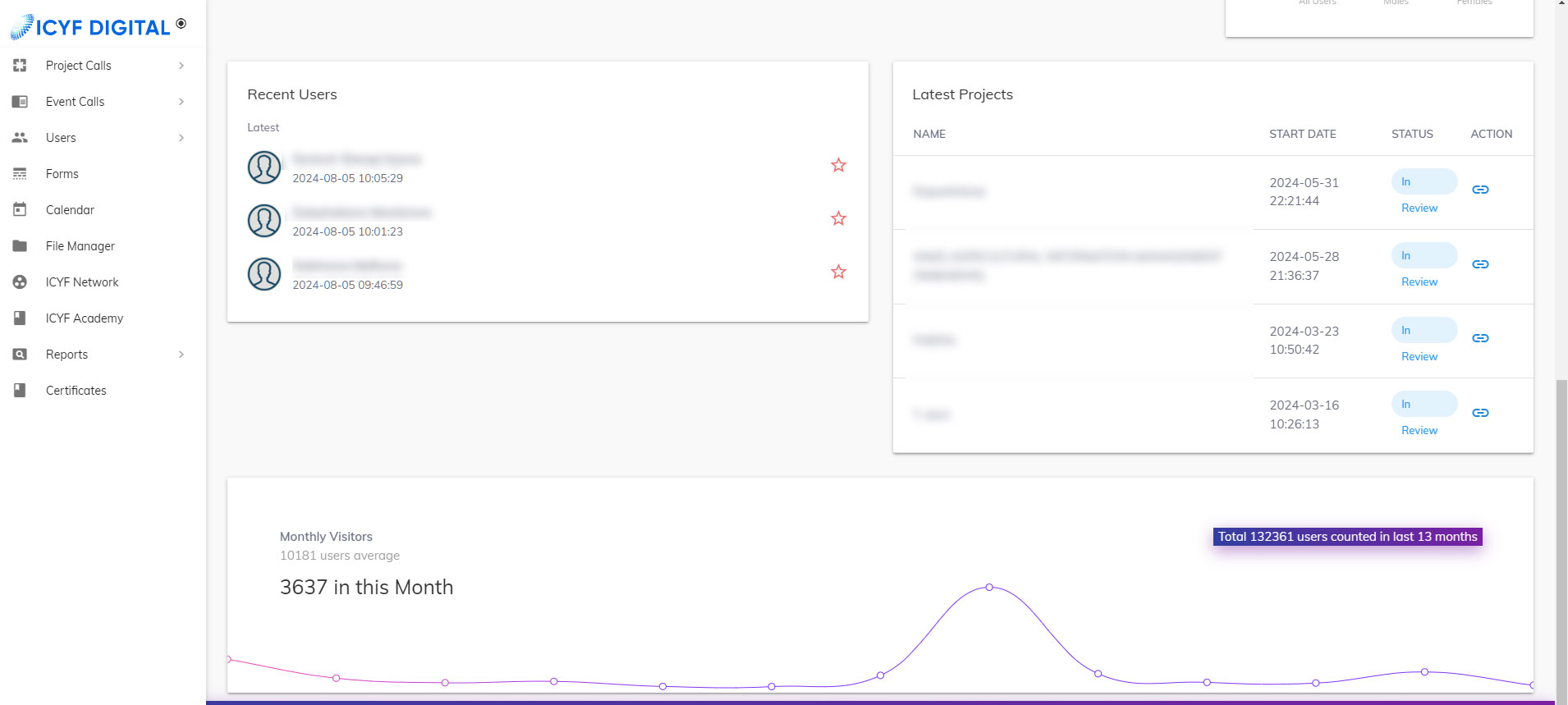Click avatar of user registered 10:01:23
1568x705 pixels.
264,221
